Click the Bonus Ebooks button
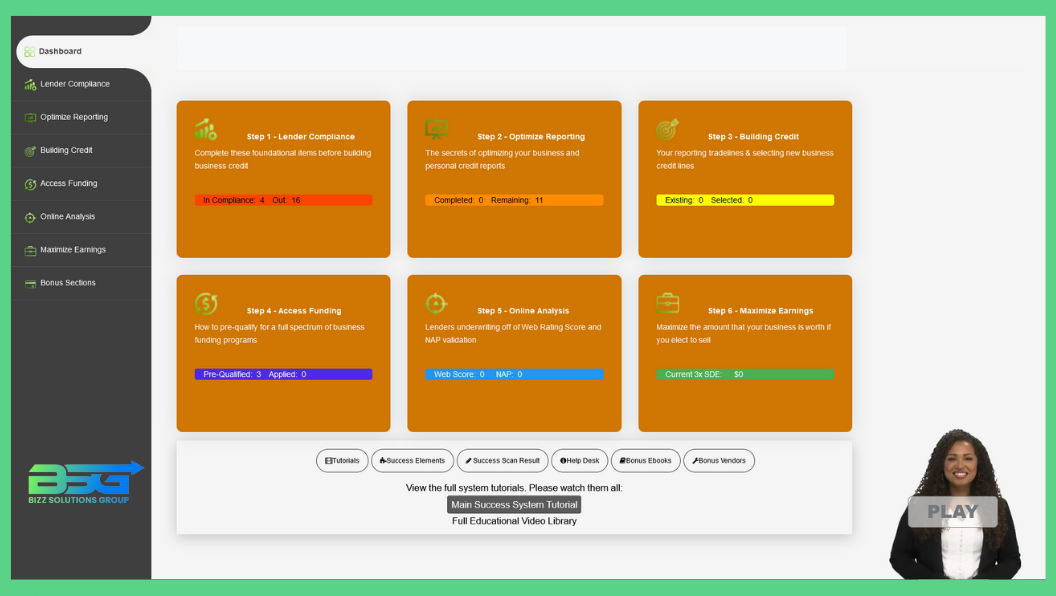 click(x=645, y=461)
